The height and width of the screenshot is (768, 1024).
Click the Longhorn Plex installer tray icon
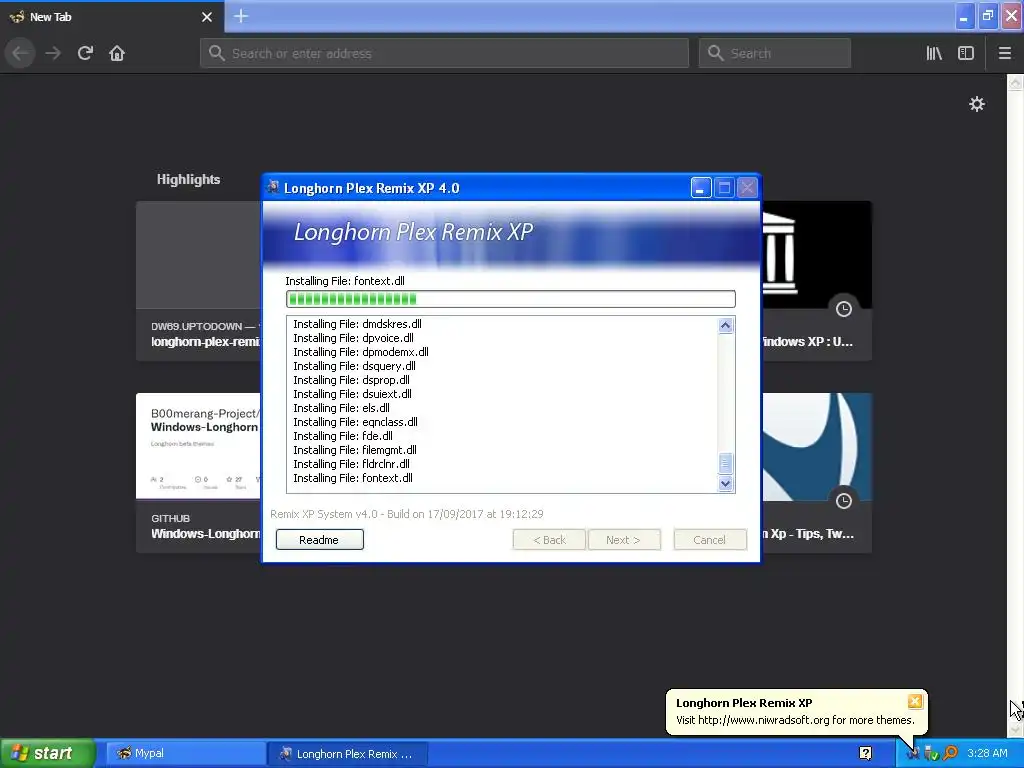913,754
